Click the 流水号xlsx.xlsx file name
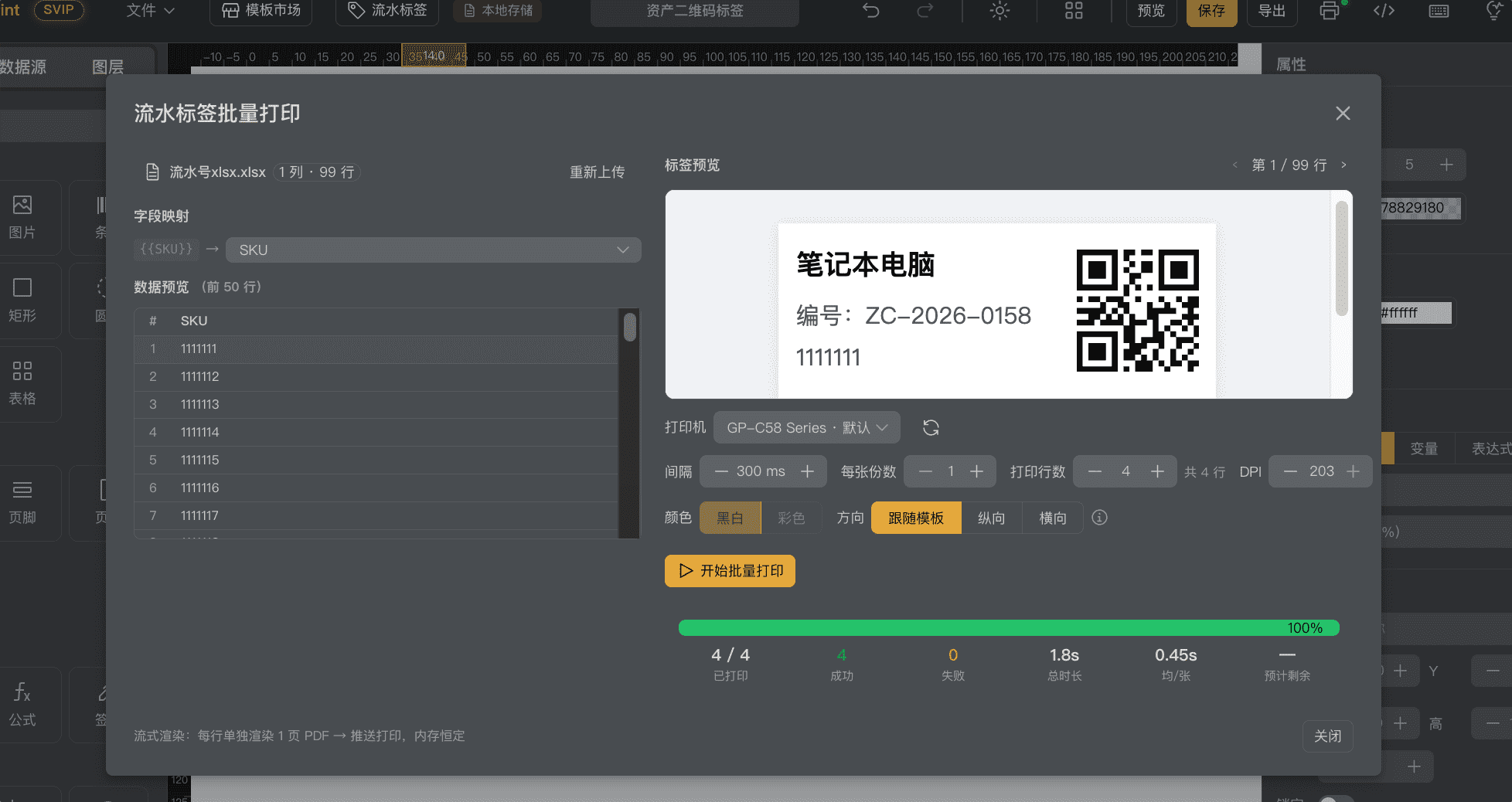The width and height of the screenshot is (1512, 802). [x=217, y=172]
